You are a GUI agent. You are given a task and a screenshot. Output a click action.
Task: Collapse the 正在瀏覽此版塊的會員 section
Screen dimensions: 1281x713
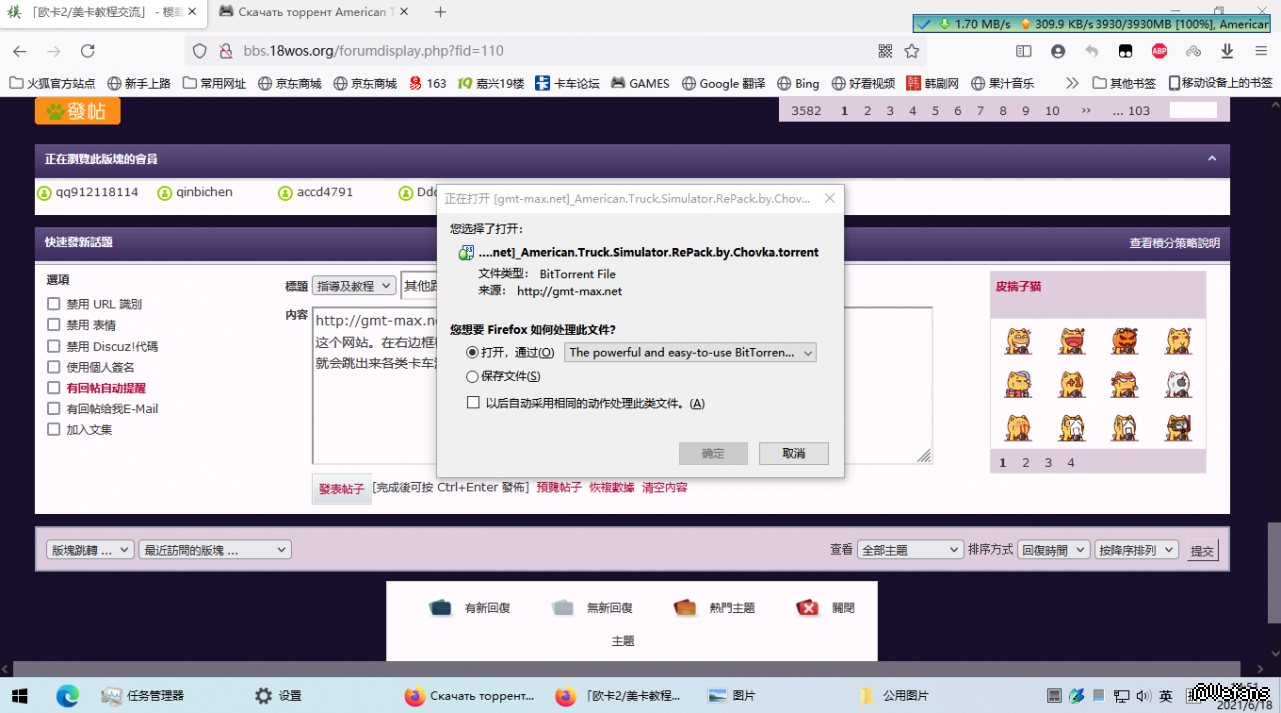tap(1212, 159)
